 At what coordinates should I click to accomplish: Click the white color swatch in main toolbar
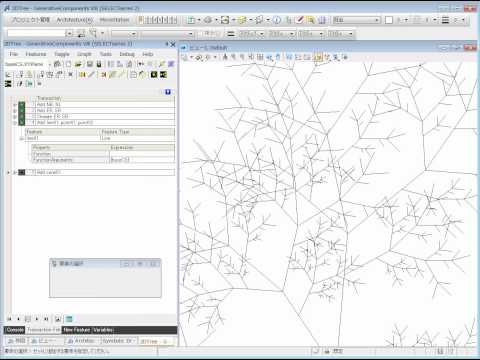pos(389,20)
